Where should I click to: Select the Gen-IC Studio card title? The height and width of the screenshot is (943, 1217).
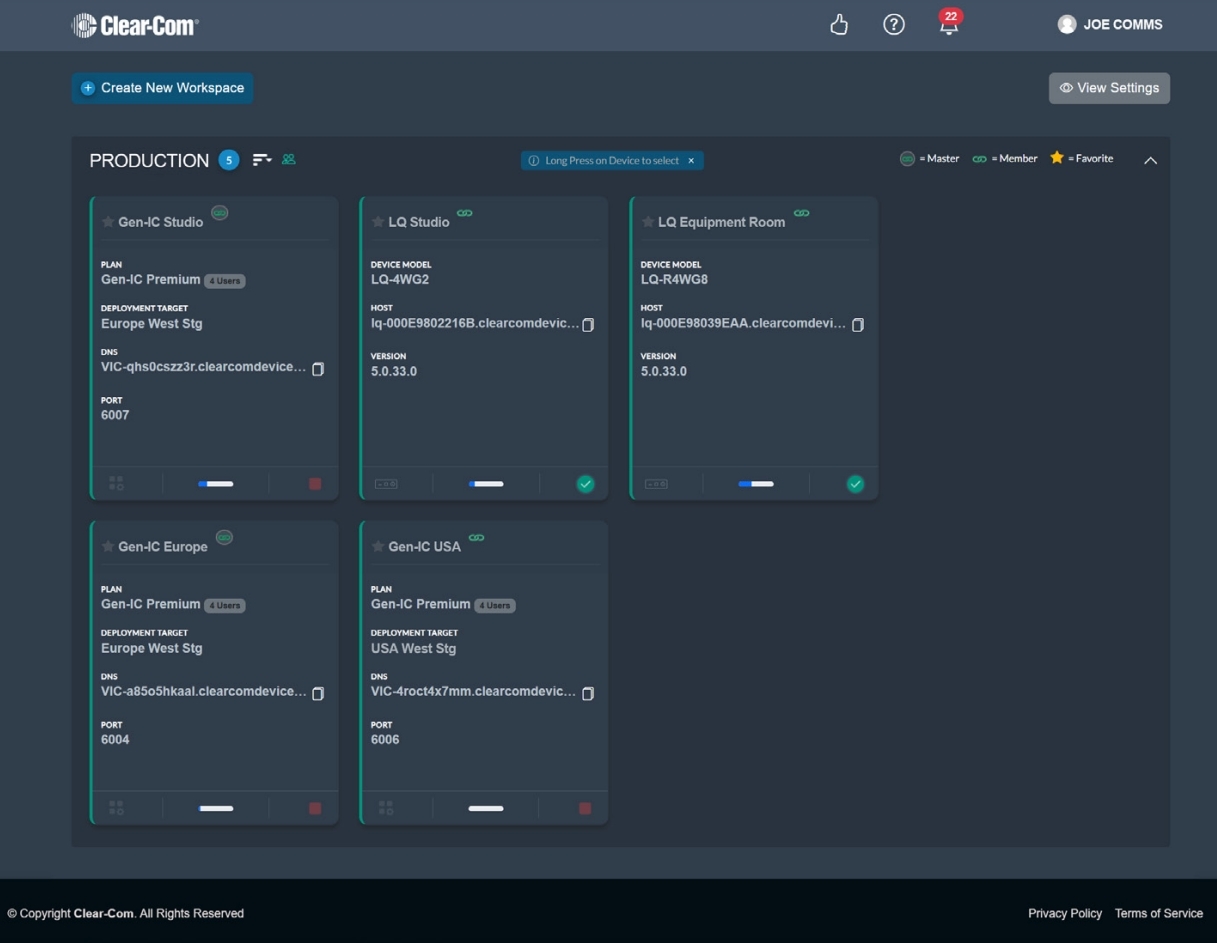pyautogui.click(x=161, y=222)
